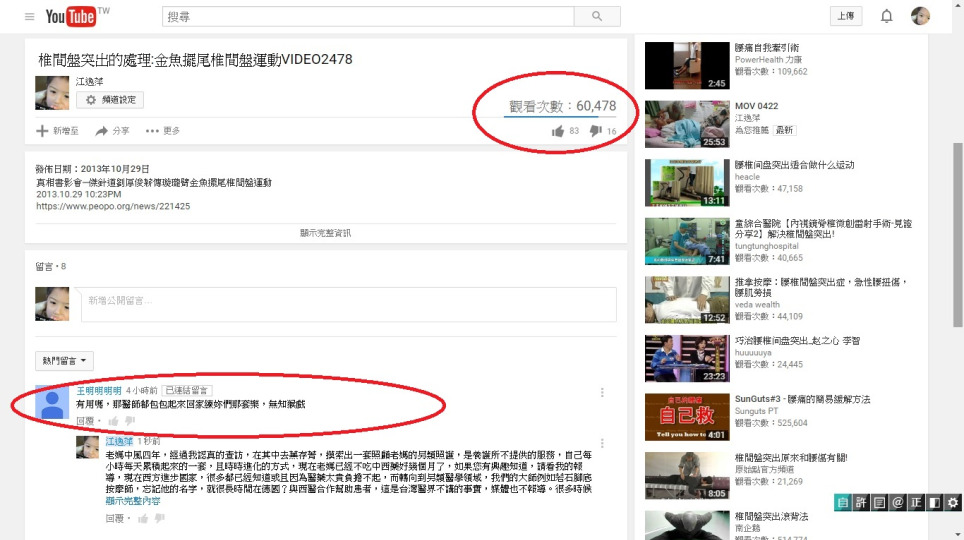The height and width of the screenshot is (540, 964).
Task: Click the 新增公開留言 comment box
Action: [x=348, y=304]
